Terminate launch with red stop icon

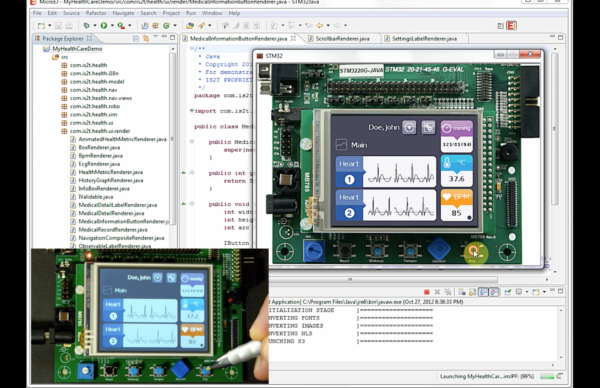(x=427, y=292)
